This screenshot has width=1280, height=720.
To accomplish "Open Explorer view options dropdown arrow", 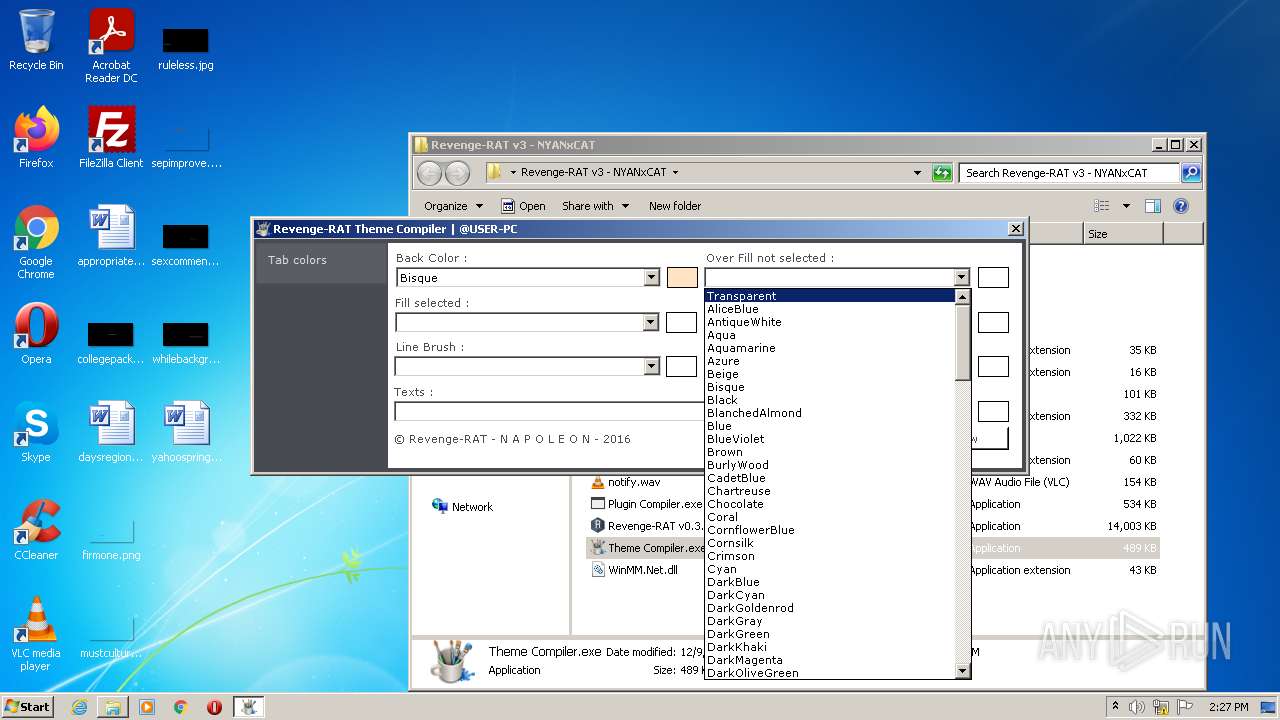I will (1126, 206).
